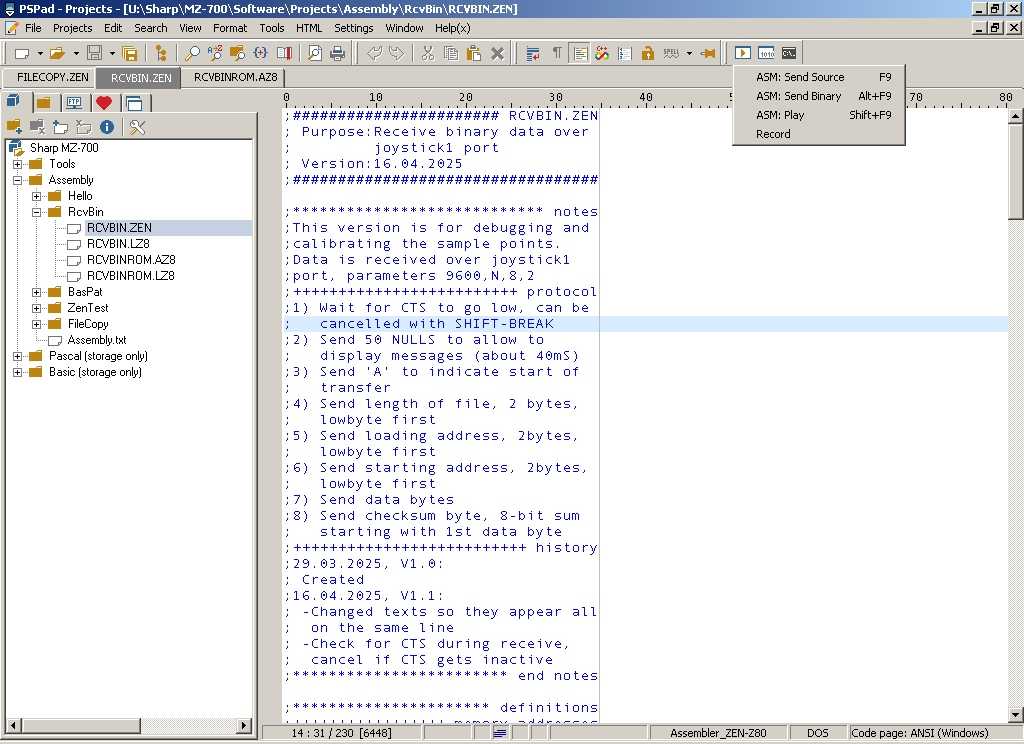
Task: Expand the BasPat folder node
Action: point(37,292)
